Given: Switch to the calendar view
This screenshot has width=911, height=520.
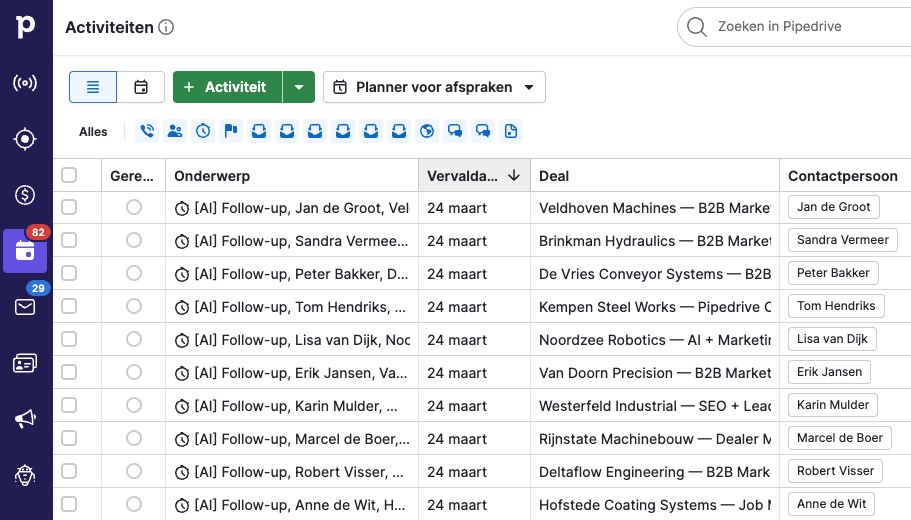Looking at the screenshot, I should 141,87.
